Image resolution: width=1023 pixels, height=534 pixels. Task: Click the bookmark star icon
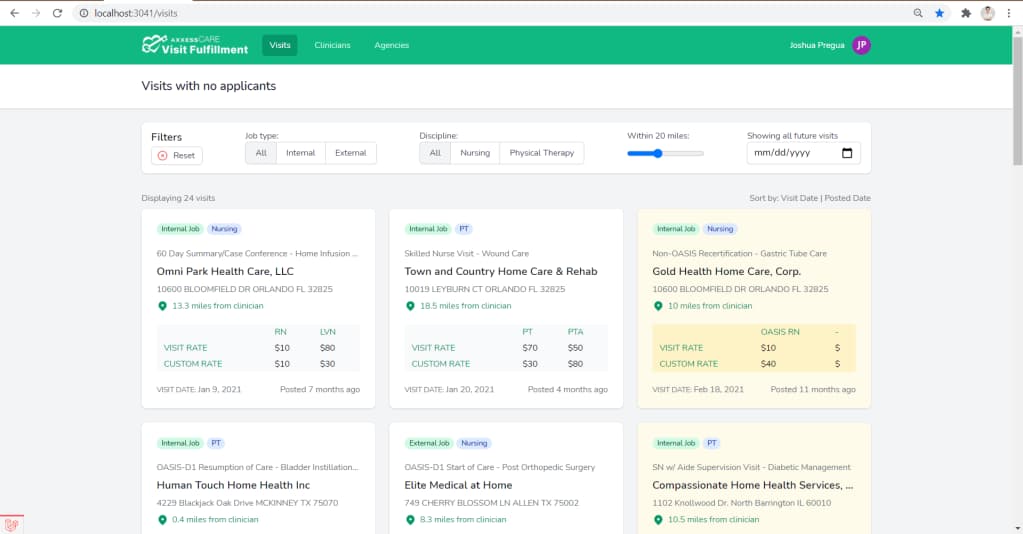pos(939,13)
